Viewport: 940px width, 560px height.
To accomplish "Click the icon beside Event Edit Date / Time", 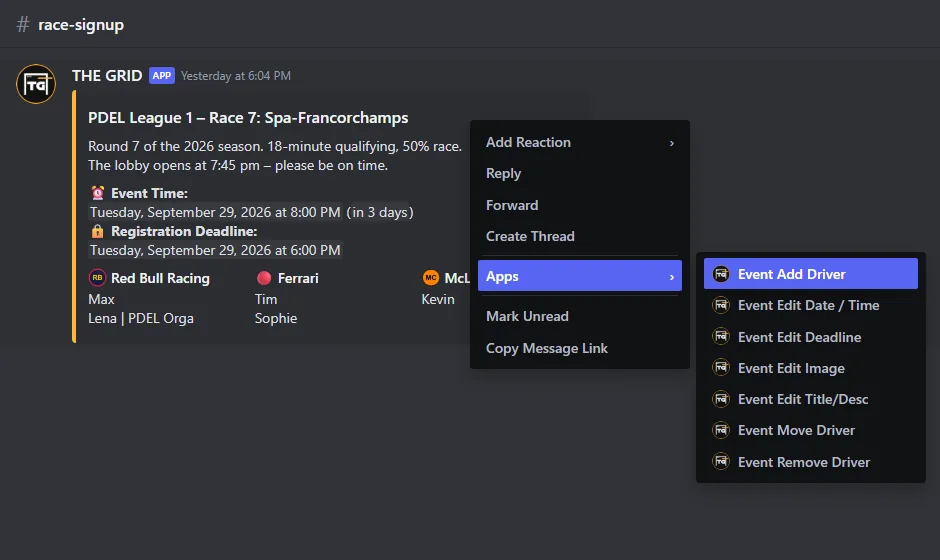I will coord(721,305).
